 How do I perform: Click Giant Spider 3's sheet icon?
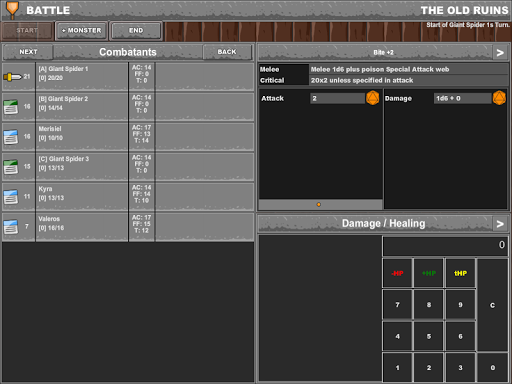click(x=11, y=167)
